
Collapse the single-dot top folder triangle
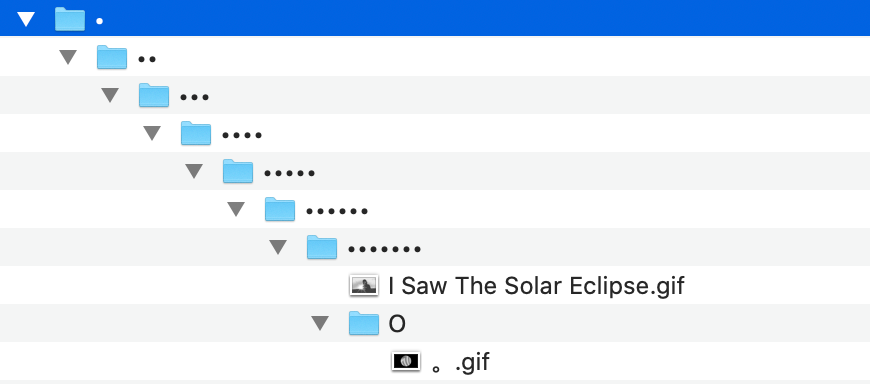[x=26, y=20]
